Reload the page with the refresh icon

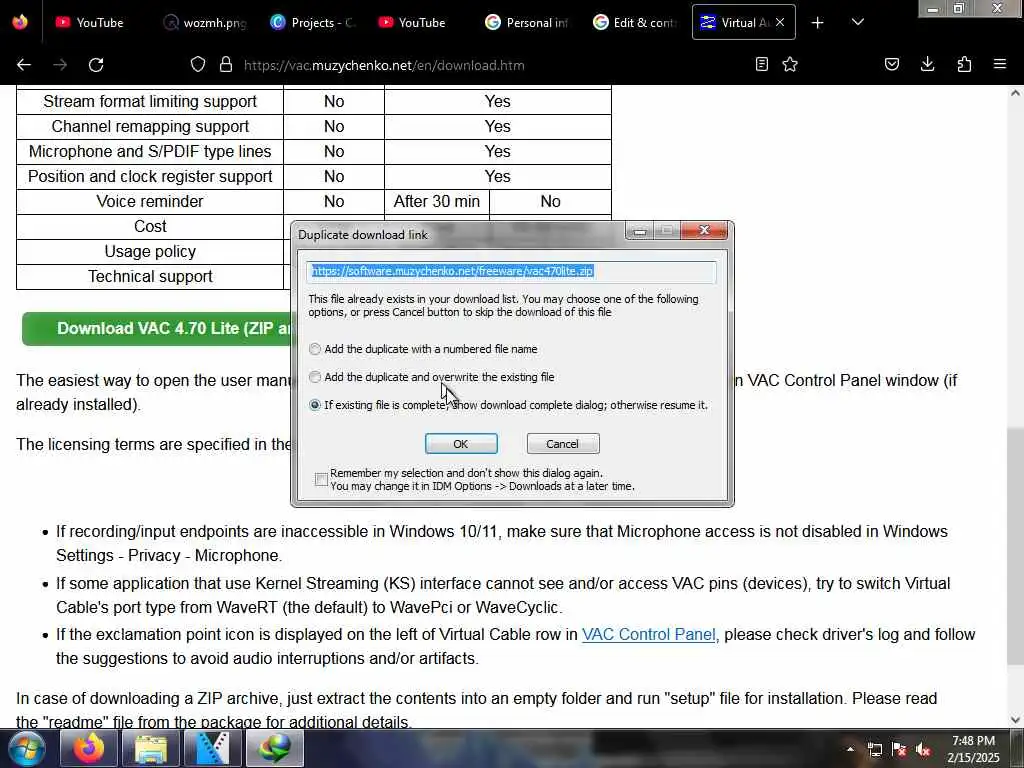(x=97, y=65)
